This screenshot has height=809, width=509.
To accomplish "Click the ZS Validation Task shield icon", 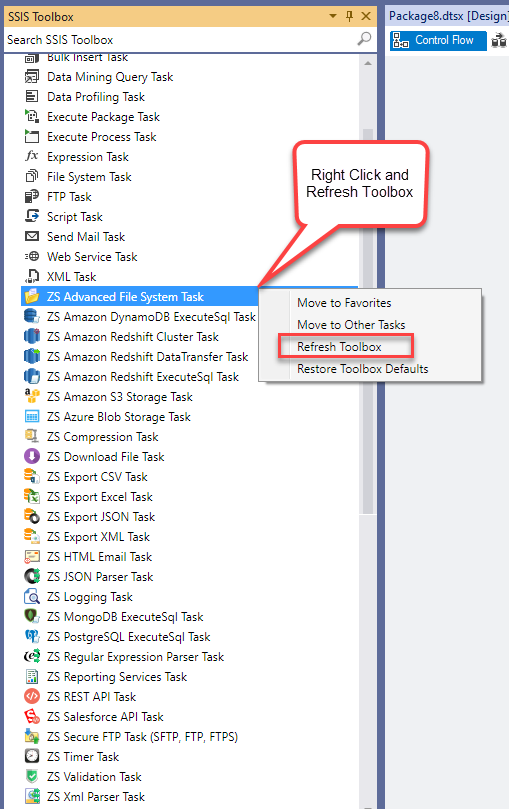I will point(32,776).
